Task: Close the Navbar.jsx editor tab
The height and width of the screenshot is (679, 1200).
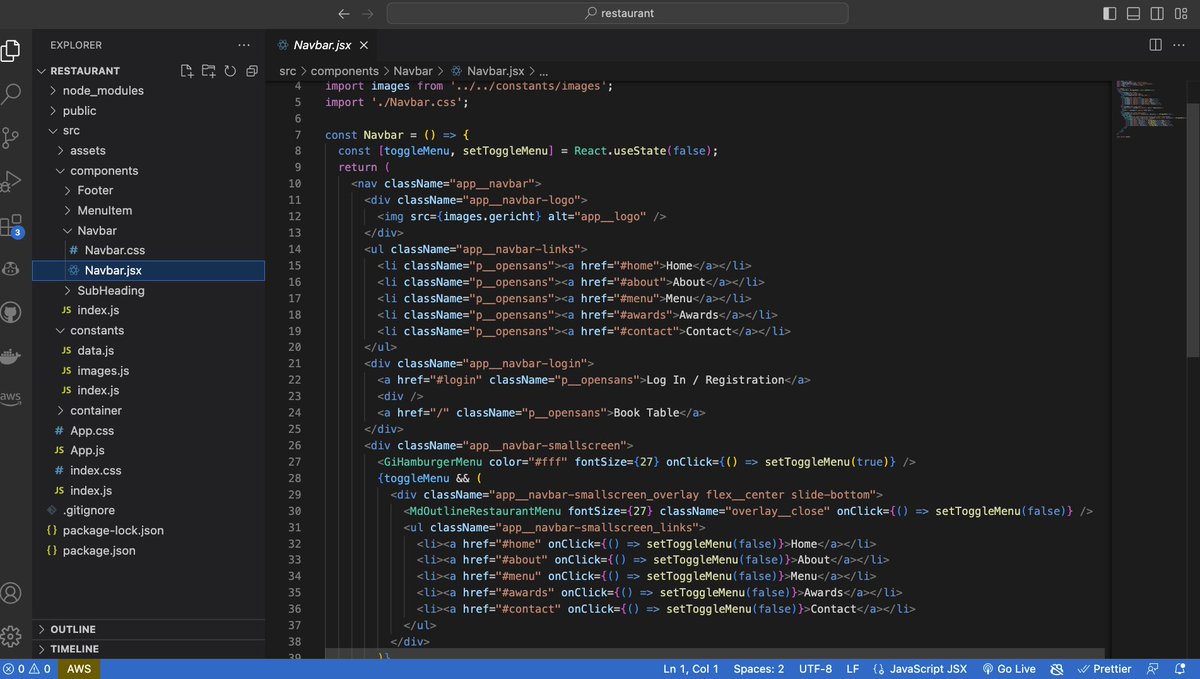Action: pyautogui.click(x=364, y=45)
